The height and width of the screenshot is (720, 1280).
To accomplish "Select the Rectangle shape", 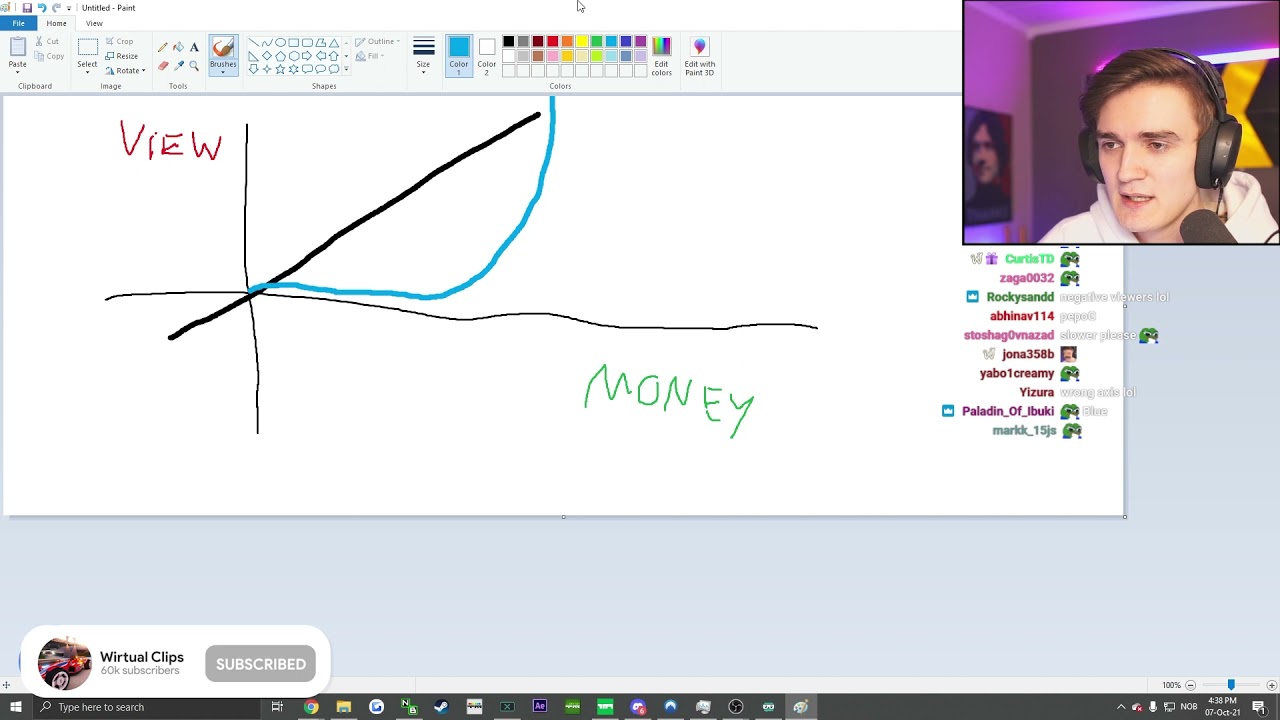I will 294,43.
